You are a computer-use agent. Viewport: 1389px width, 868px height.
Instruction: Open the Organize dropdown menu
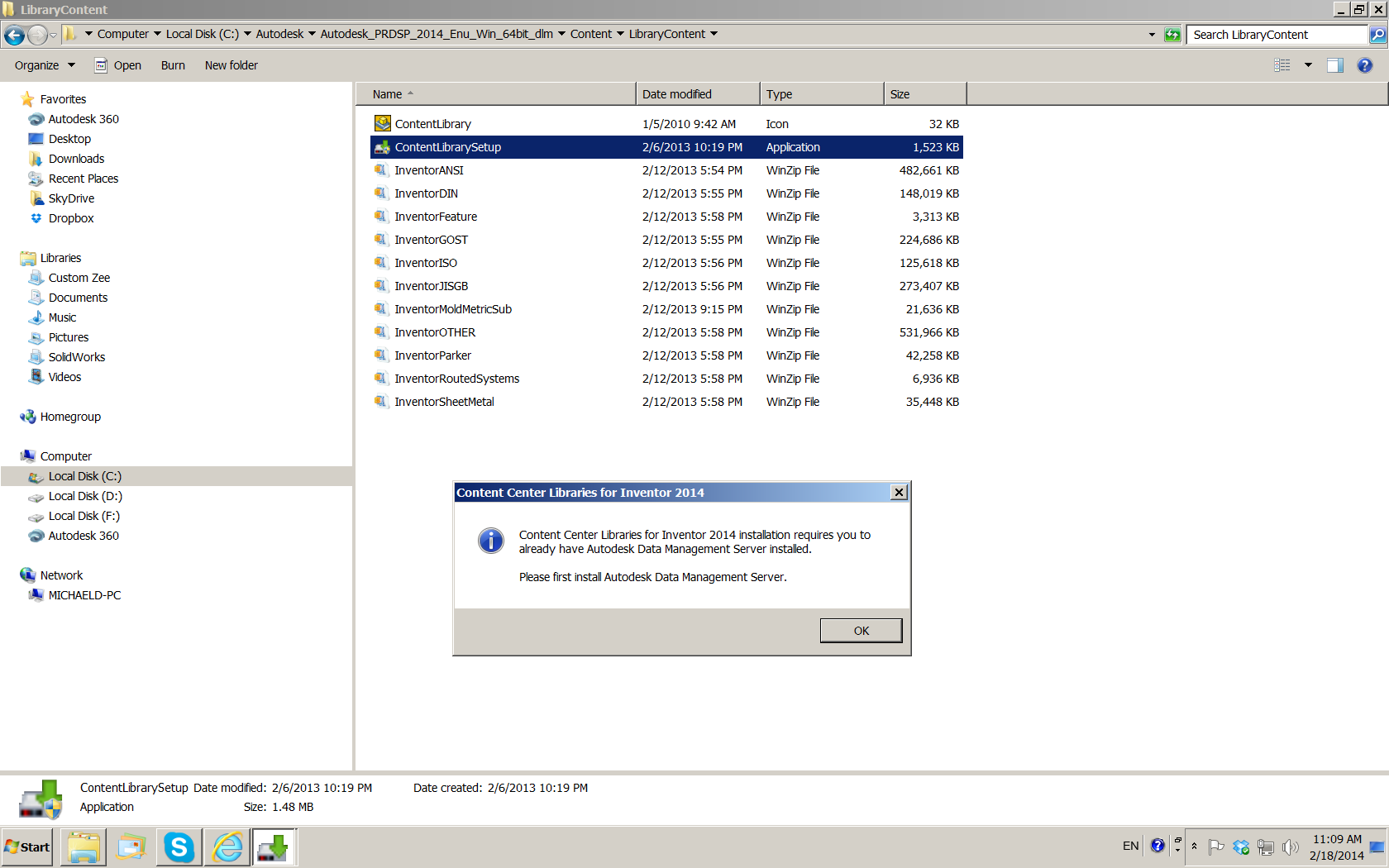point(45,65)
